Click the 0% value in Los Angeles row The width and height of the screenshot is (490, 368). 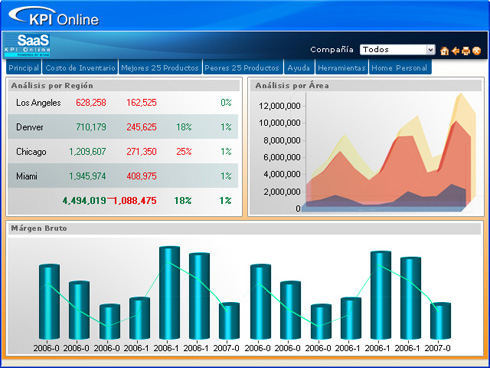coord(226,103)
